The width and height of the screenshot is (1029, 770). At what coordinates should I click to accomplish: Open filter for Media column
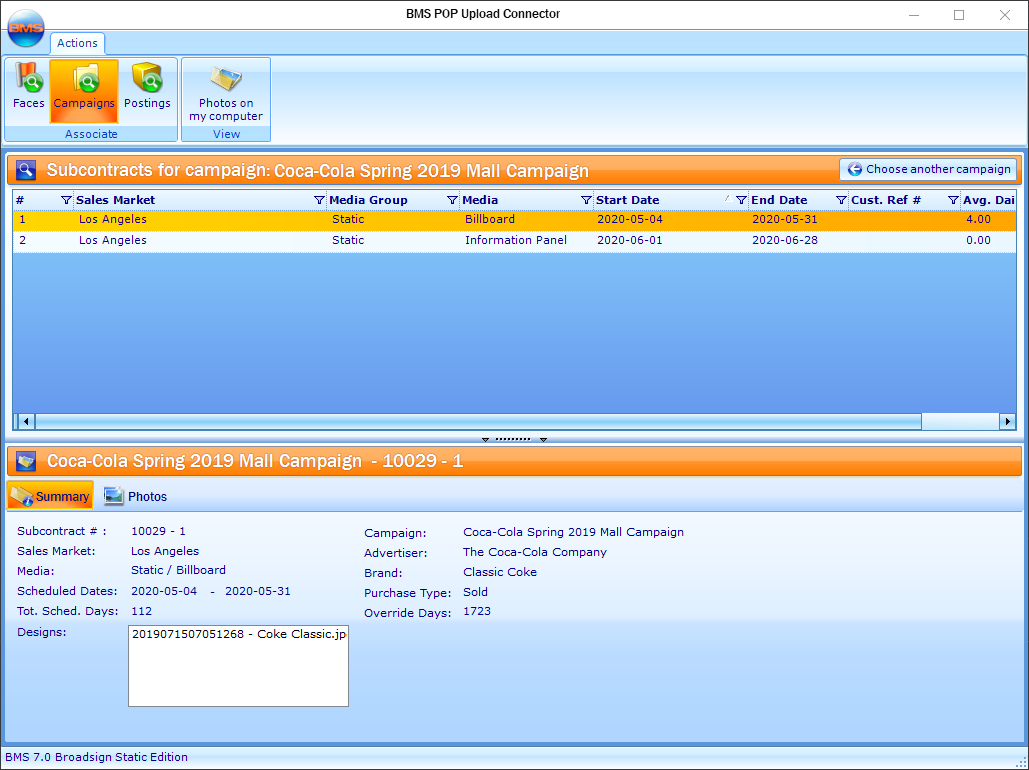(586, 200)
